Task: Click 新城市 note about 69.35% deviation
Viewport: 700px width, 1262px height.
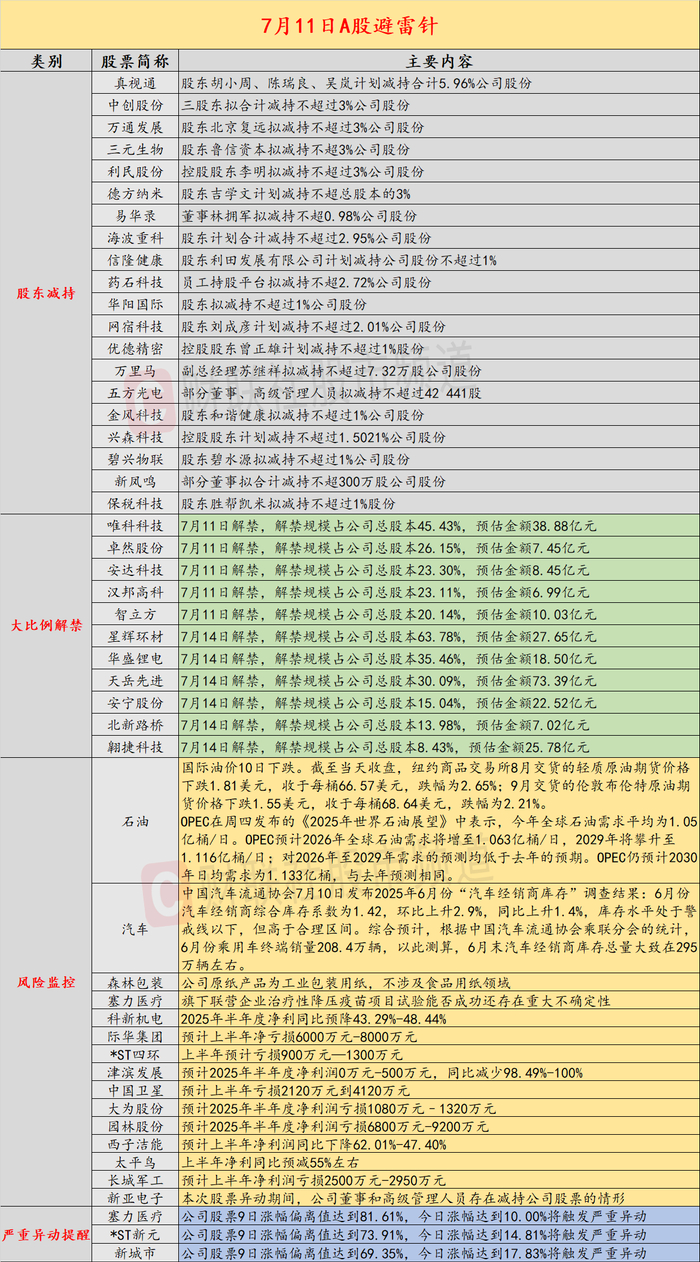Action: click(413, 1252)
